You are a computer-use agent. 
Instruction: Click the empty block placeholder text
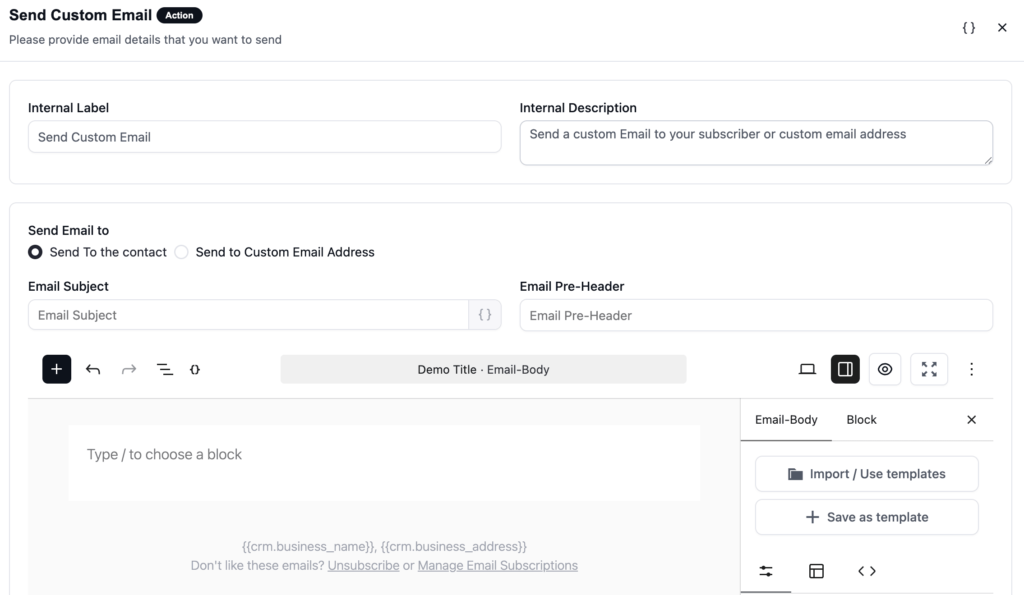pyautogui.click(x=164, y=455)
